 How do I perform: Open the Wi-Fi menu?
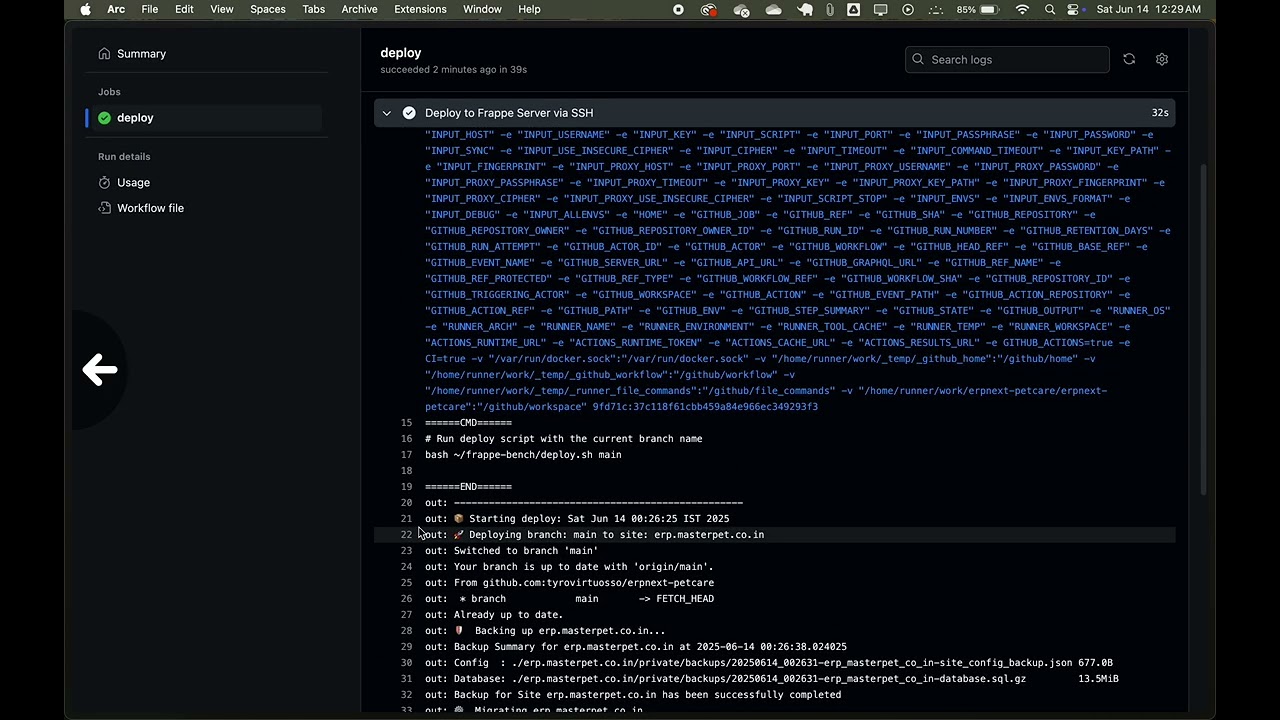[1022, 9]
